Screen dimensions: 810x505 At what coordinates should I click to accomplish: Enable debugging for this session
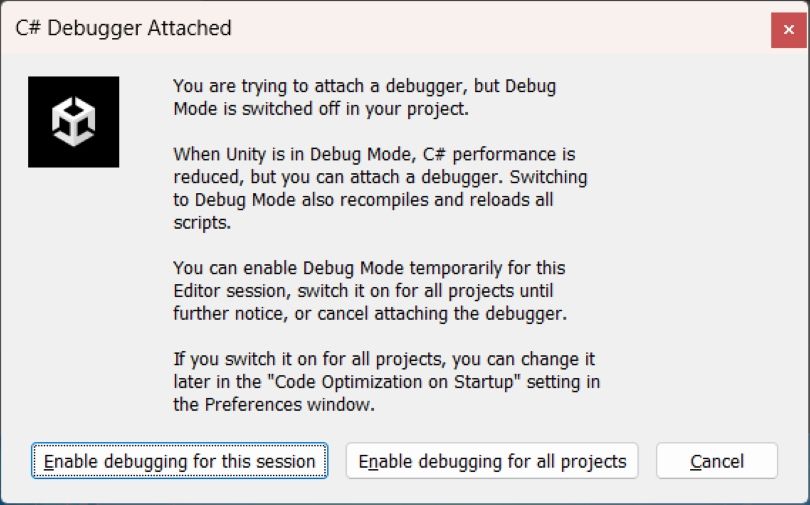tap(179, 461)
